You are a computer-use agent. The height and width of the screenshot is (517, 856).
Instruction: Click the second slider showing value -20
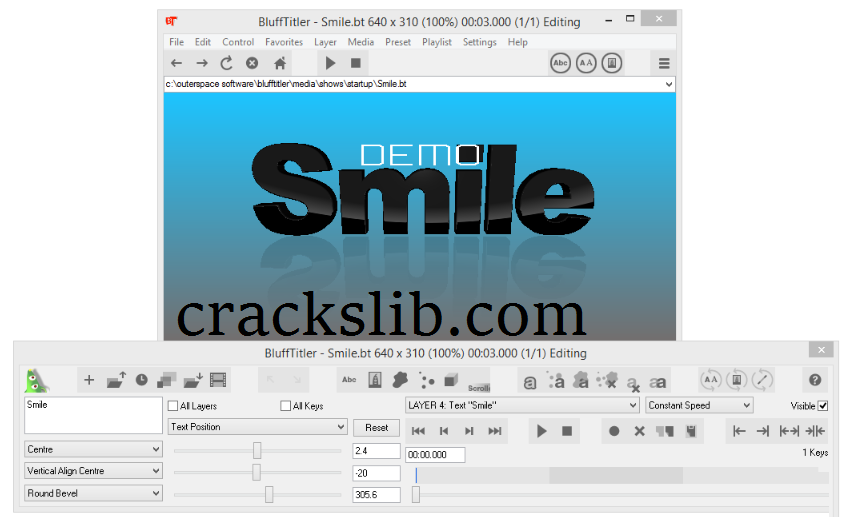tap(257, 472)
